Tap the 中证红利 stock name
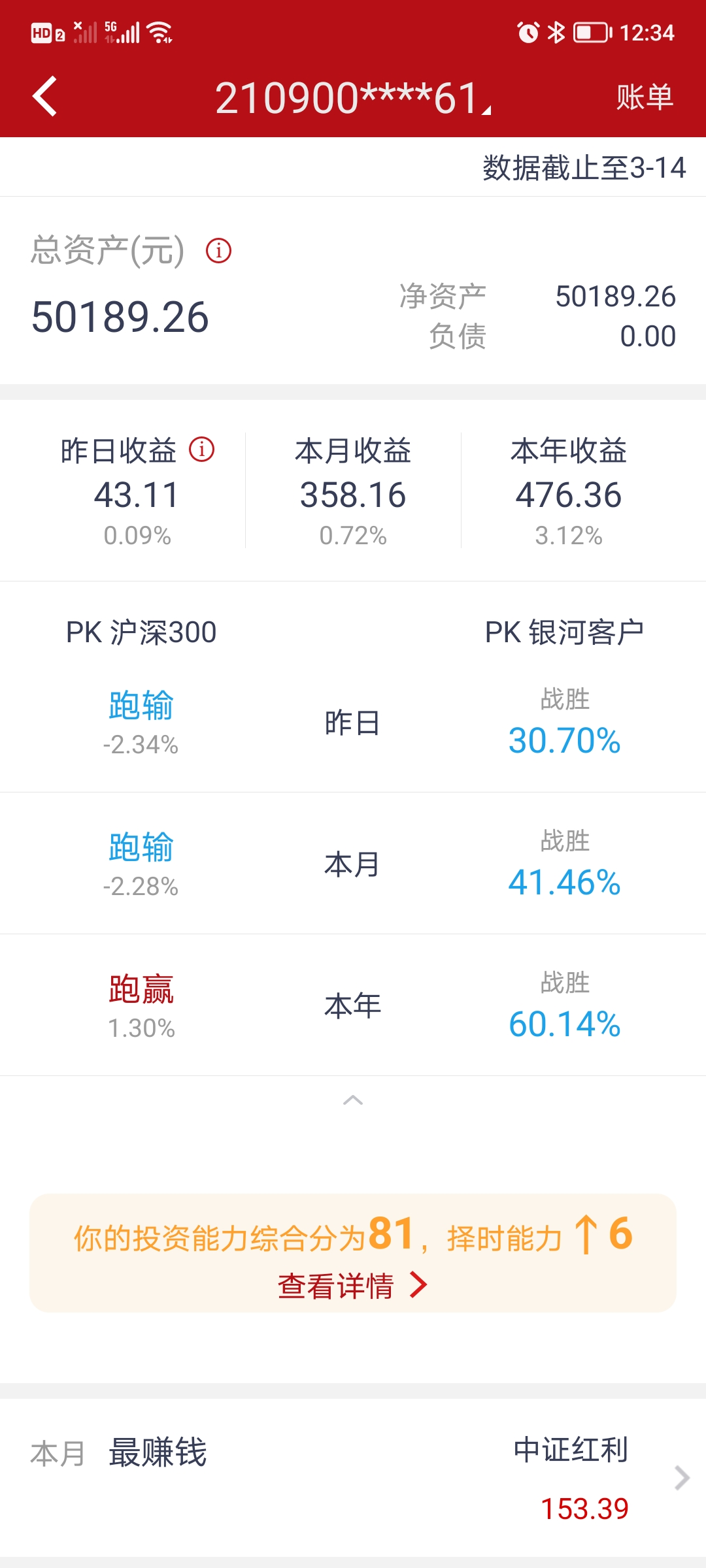This screenshot has width=706, height=1568. coord(571,1450)
